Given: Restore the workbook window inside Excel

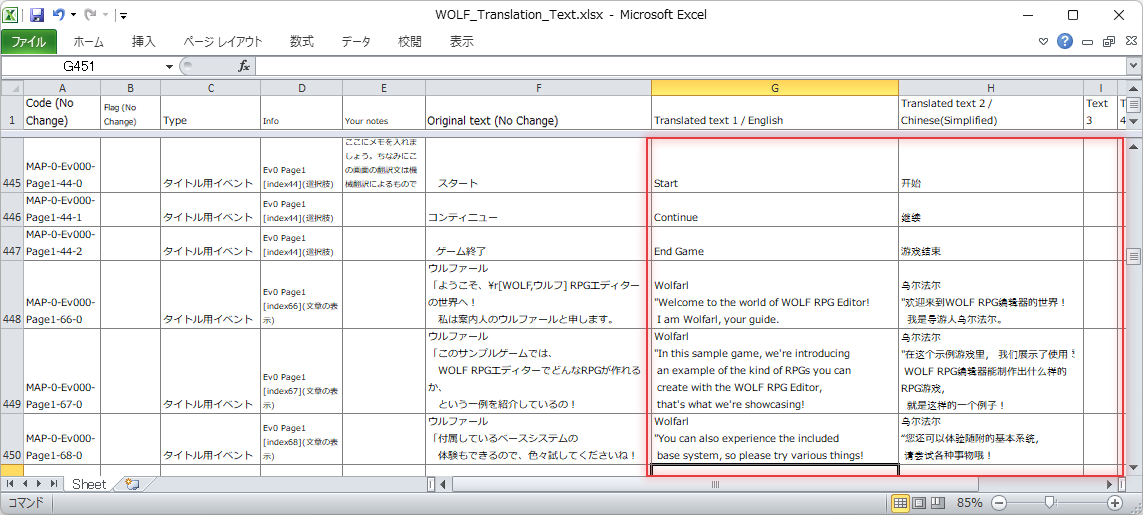Looking at the screenshot, I should pos(1109,42).
